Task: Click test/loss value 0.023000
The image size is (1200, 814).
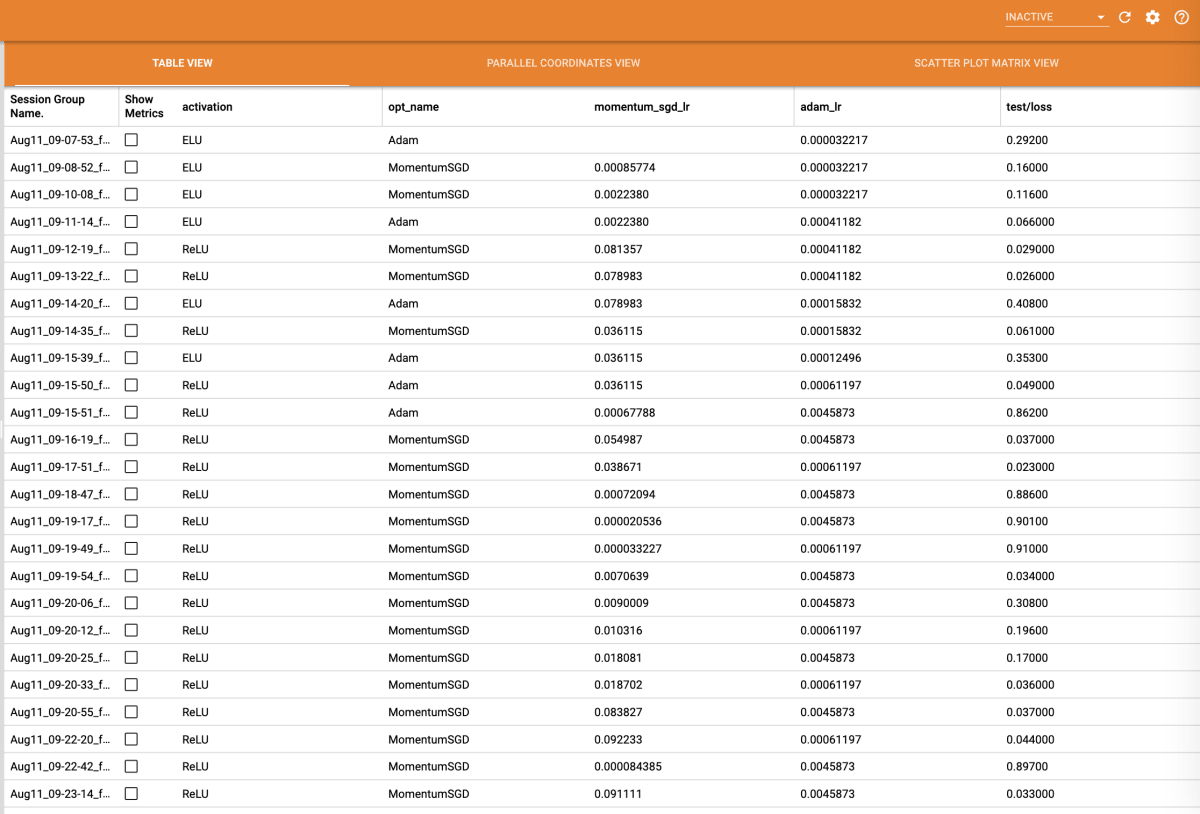Action: click(x=1030, y=467)
